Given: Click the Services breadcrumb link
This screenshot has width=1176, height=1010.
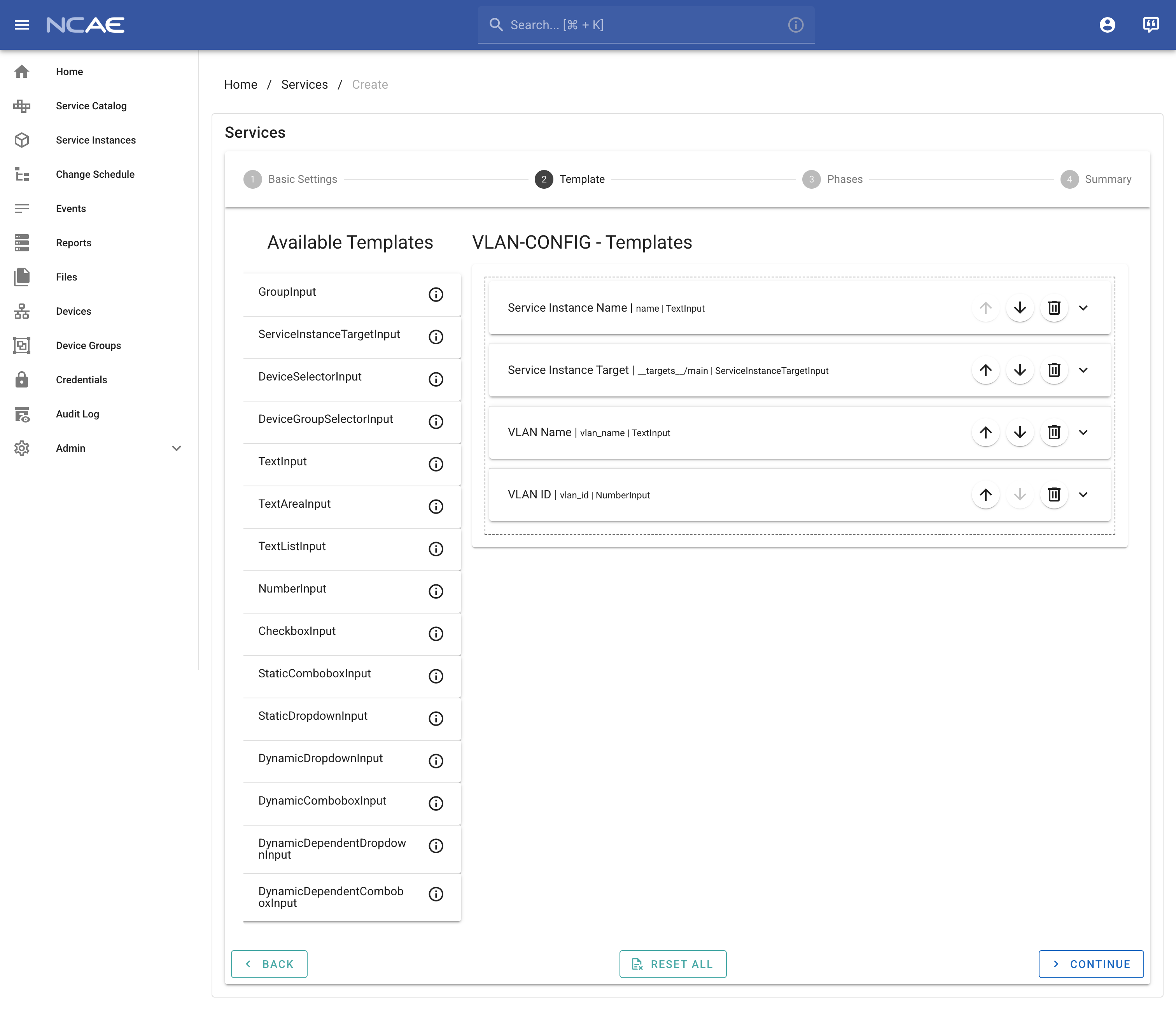Looking at the screenshot, I should tap(304, 84).
